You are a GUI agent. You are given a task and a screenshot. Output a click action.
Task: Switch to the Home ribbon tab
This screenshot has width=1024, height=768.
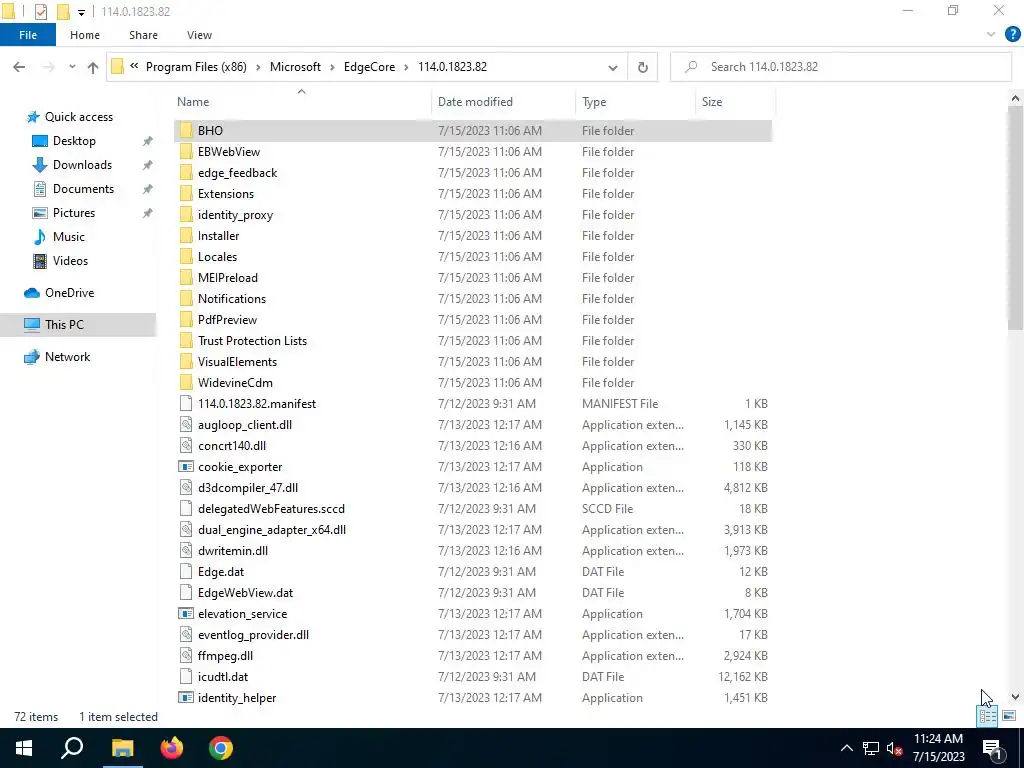click(x=85, y=35)
